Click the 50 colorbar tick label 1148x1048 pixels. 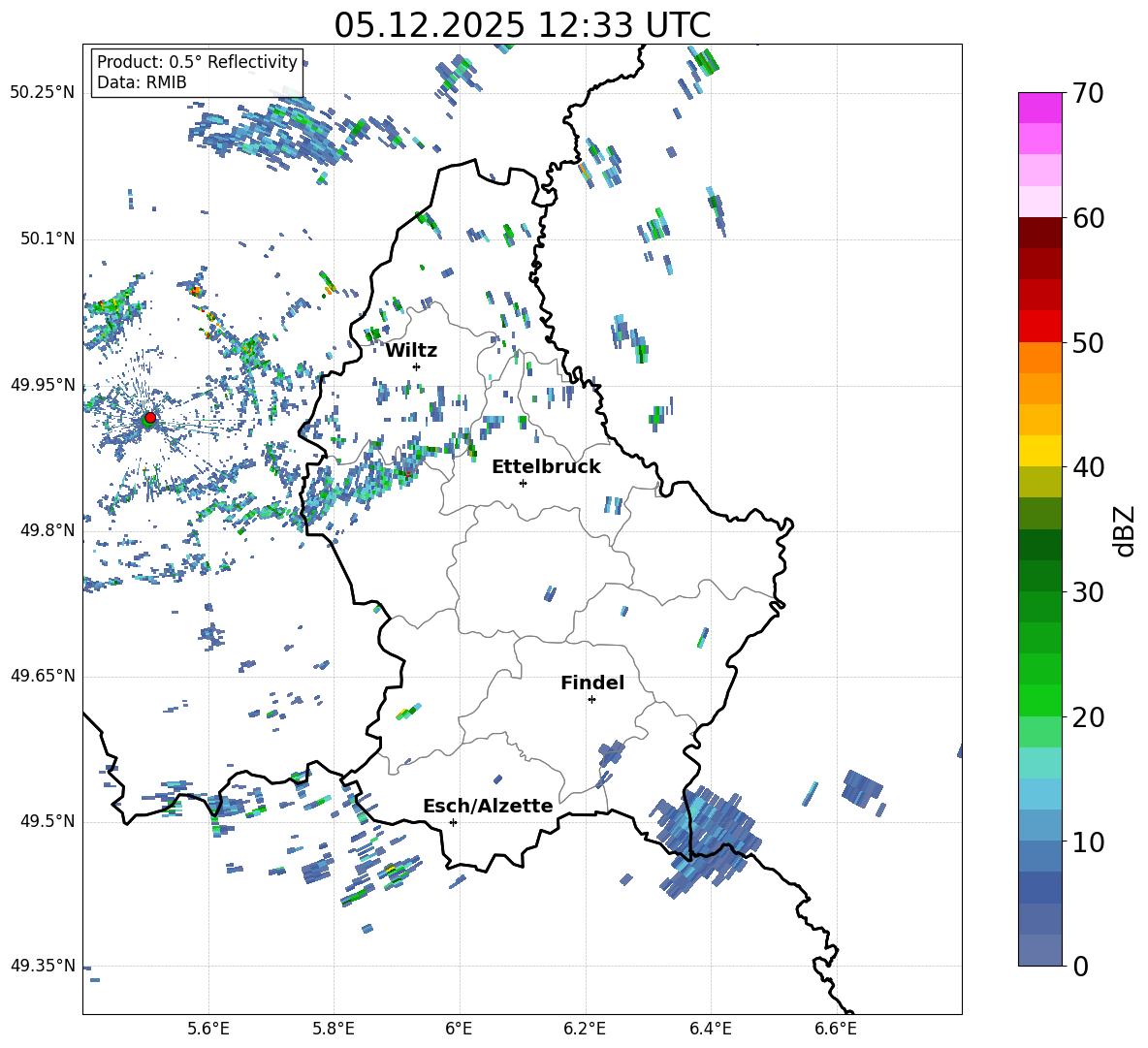pyautogui.click(x=1088, y=342)
